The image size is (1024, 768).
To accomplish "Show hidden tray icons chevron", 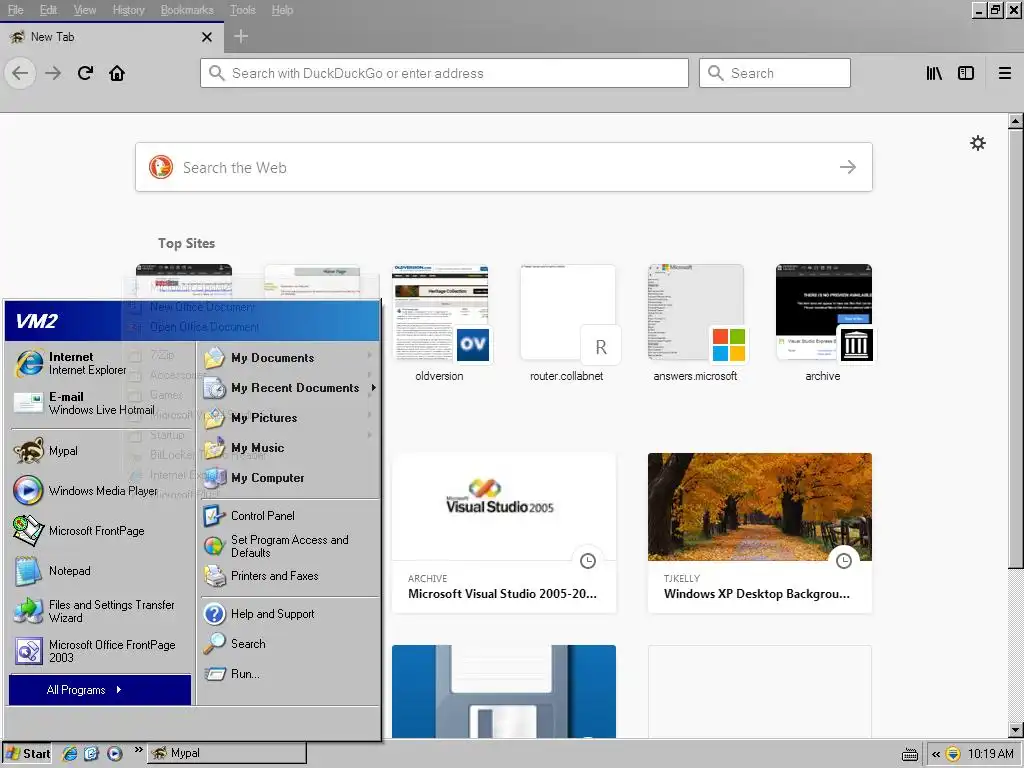I will click(936, 754).
